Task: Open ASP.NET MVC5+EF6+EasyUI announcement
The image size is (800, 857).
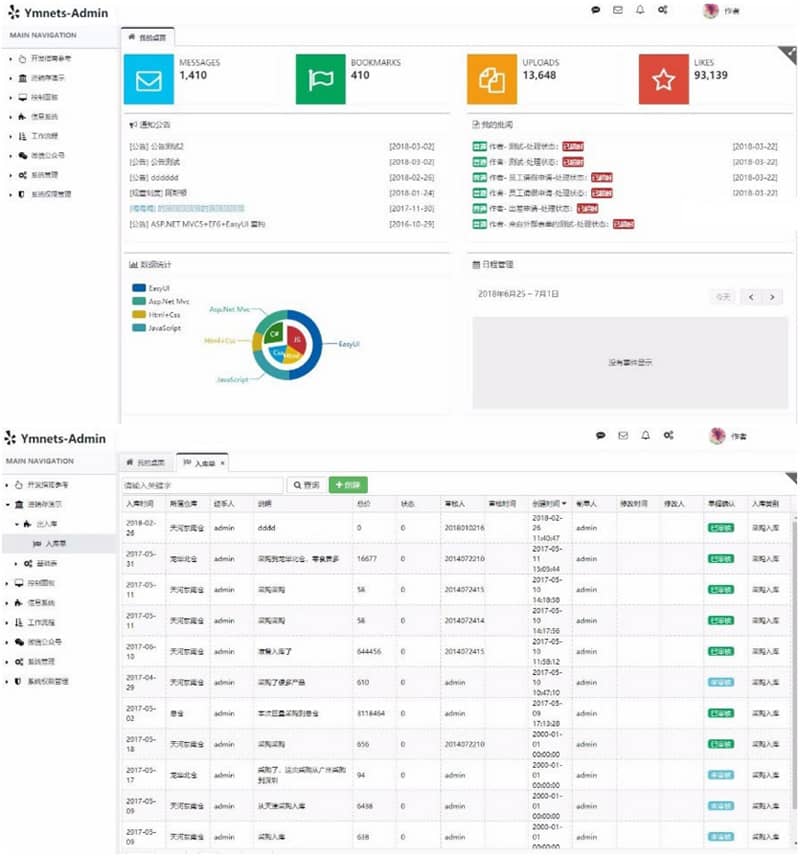Action: coord(197,225)
